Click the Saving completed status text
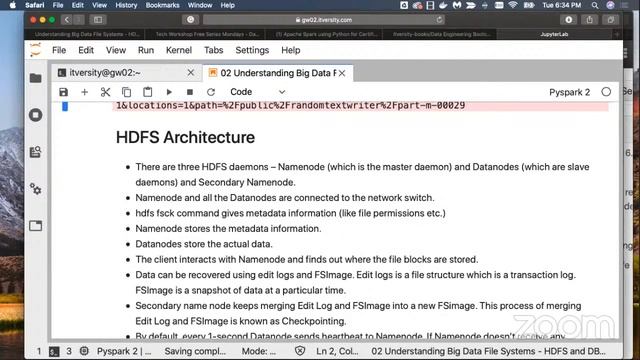This screenshot has height=360, width=640. (x=195, y=351)
